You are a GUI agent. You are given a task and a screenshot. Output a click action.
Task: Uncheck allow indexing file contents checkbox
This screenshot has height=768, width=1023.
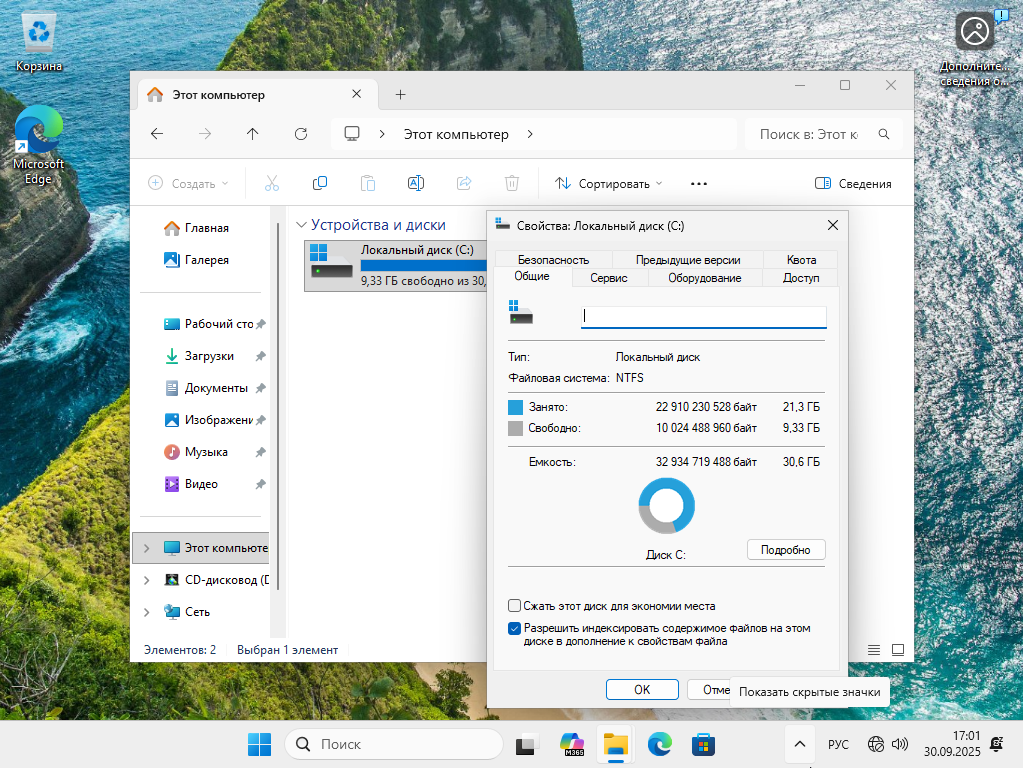click(x=515, y=628)
